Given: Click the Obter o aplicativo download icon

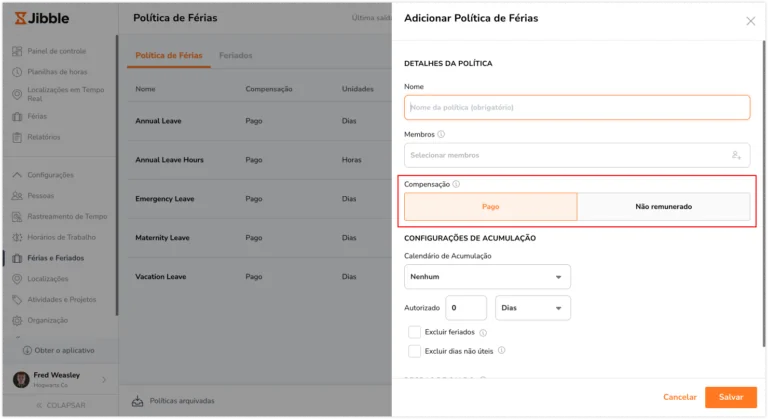Looking at the screenshot, I should [27, 350].
